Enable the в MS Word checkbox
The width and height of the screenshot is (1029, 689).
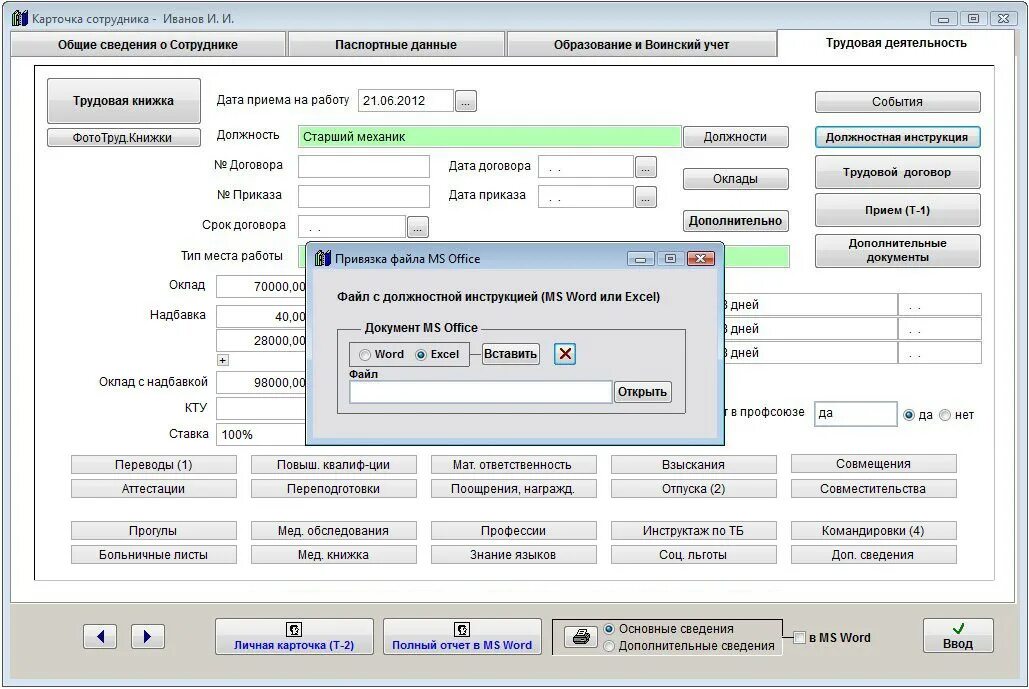coord(797,637)
